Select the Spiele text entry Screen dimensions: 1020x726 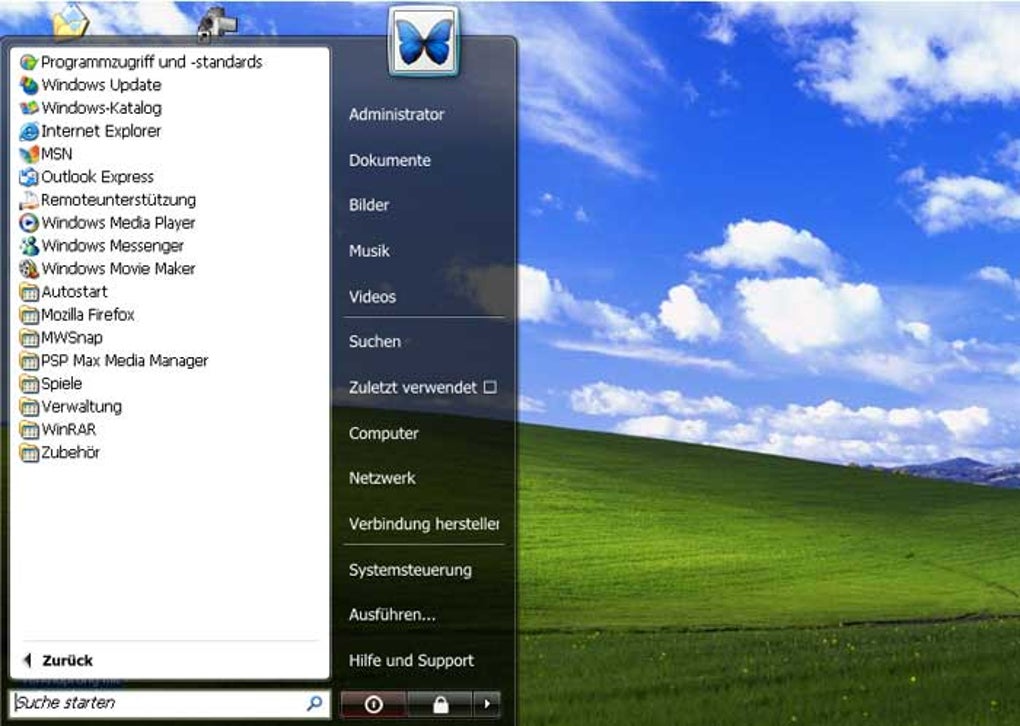[62, 384]
